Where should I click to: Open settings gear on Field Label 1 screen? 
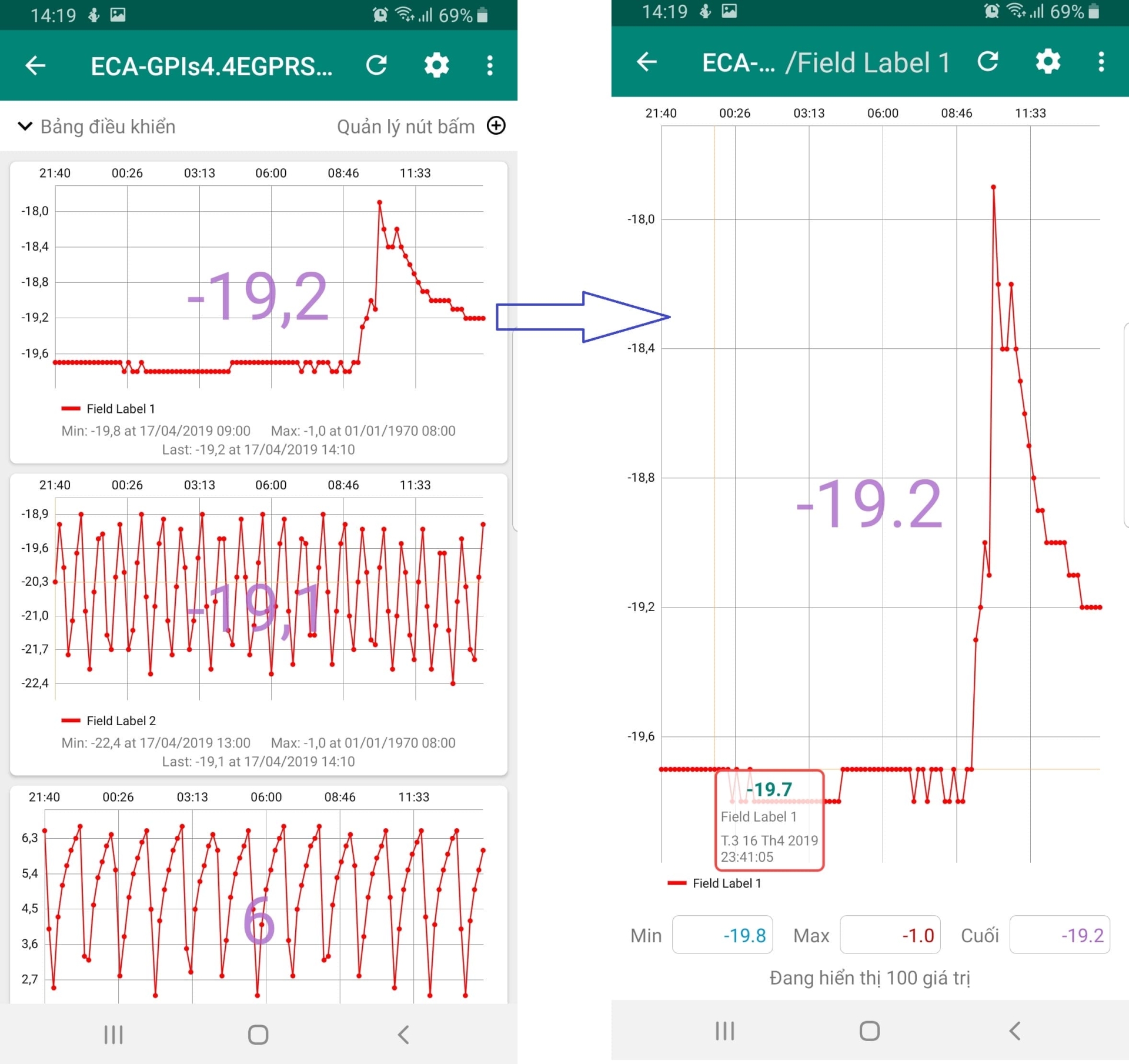pyautogui.click(x=1048, y=62)
